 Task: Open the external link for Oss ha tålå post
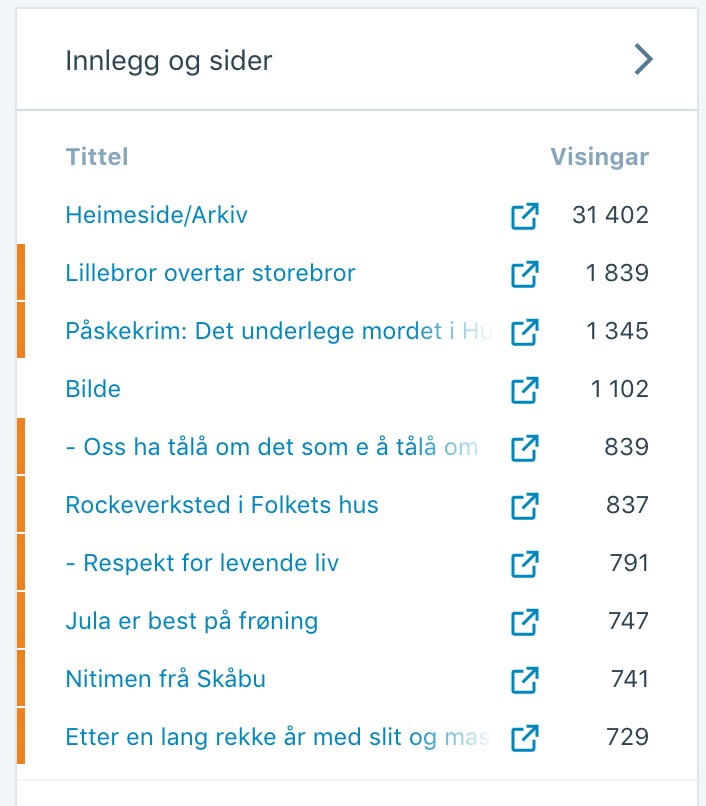point(525,448)
